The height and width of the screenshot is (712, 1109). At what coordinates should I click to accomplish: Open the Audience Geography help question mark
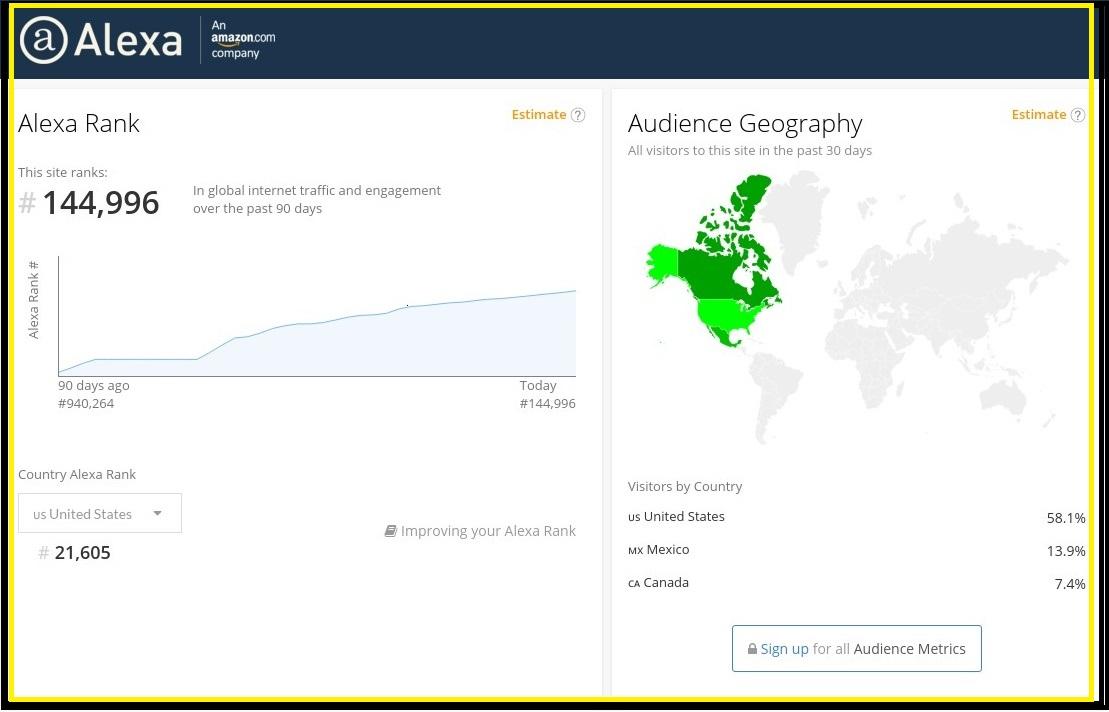pos(1078,114)
